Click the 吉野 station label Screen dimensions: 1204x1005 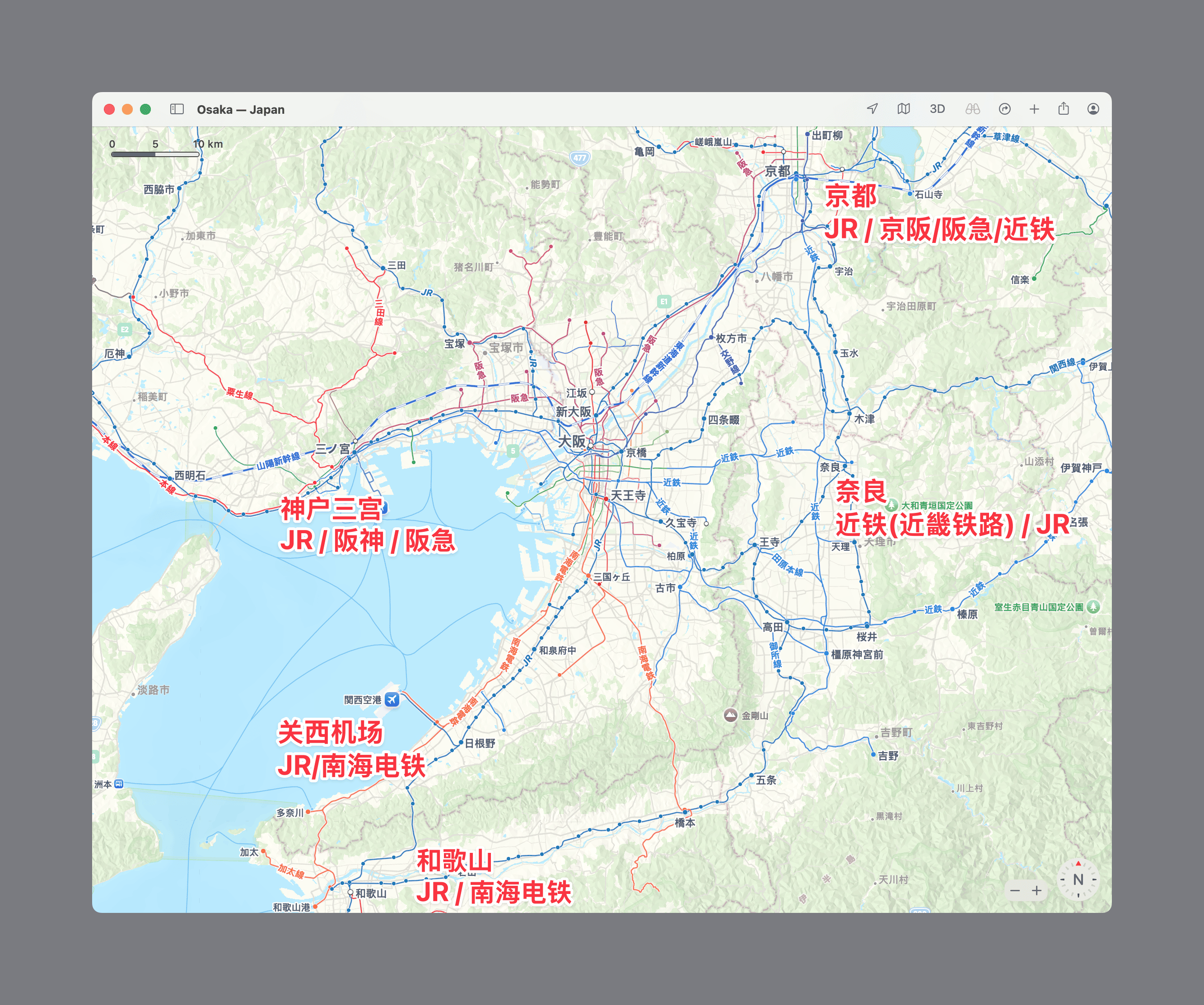coord(888,756)
